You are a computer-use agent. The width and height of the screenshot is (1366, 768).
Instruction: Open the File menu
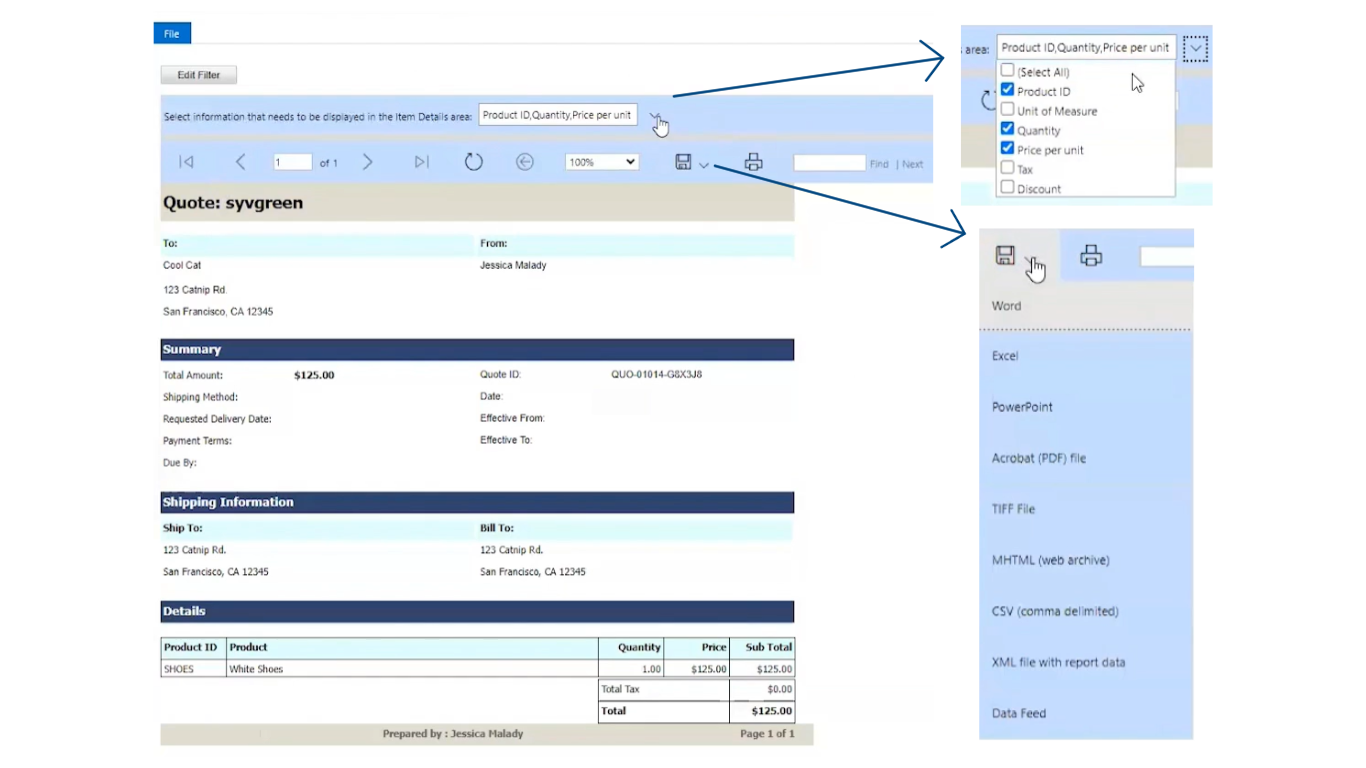tap(171, 32)
